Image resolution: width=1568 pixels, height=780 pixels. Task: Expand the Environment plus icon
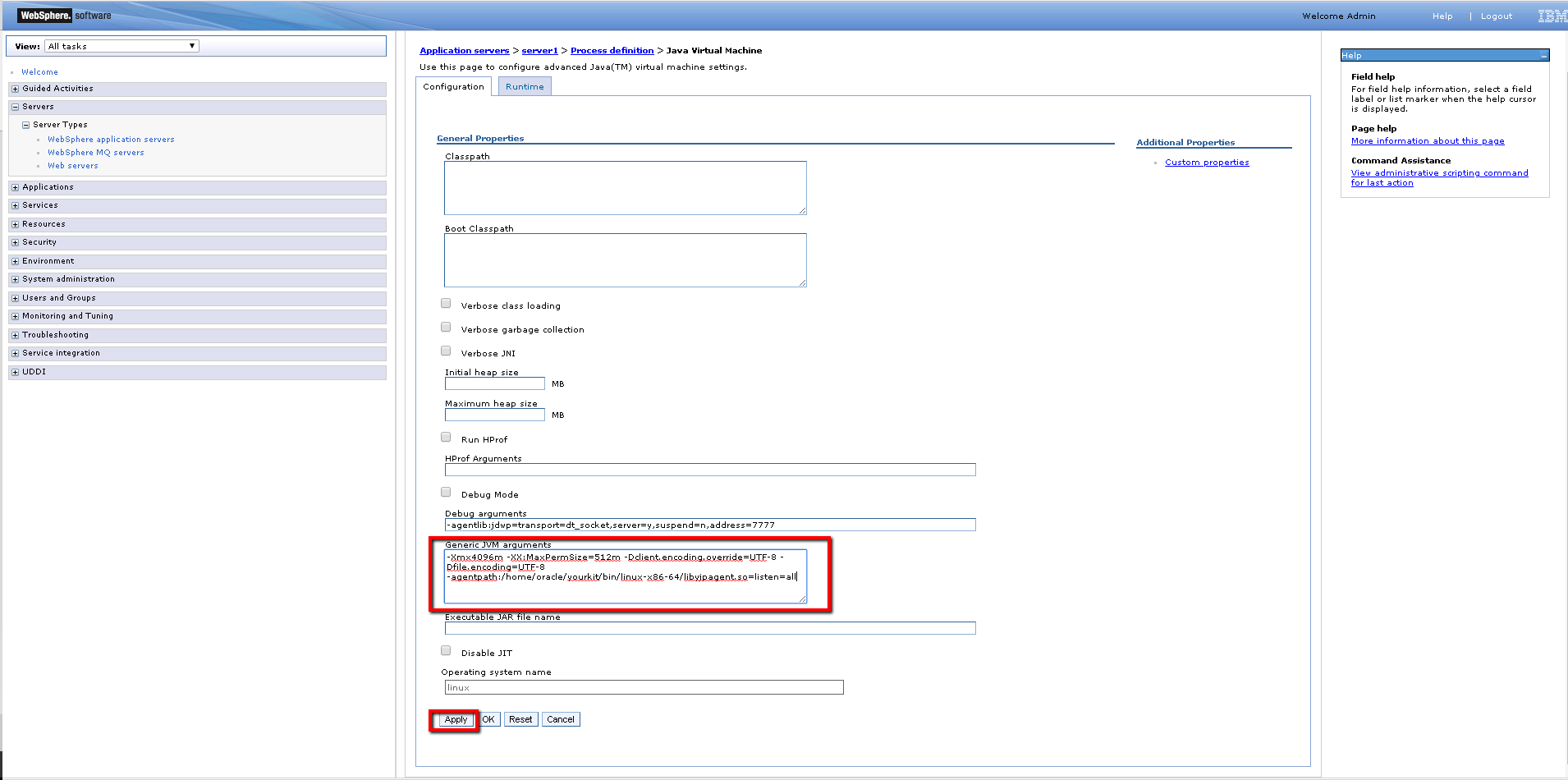15,261
